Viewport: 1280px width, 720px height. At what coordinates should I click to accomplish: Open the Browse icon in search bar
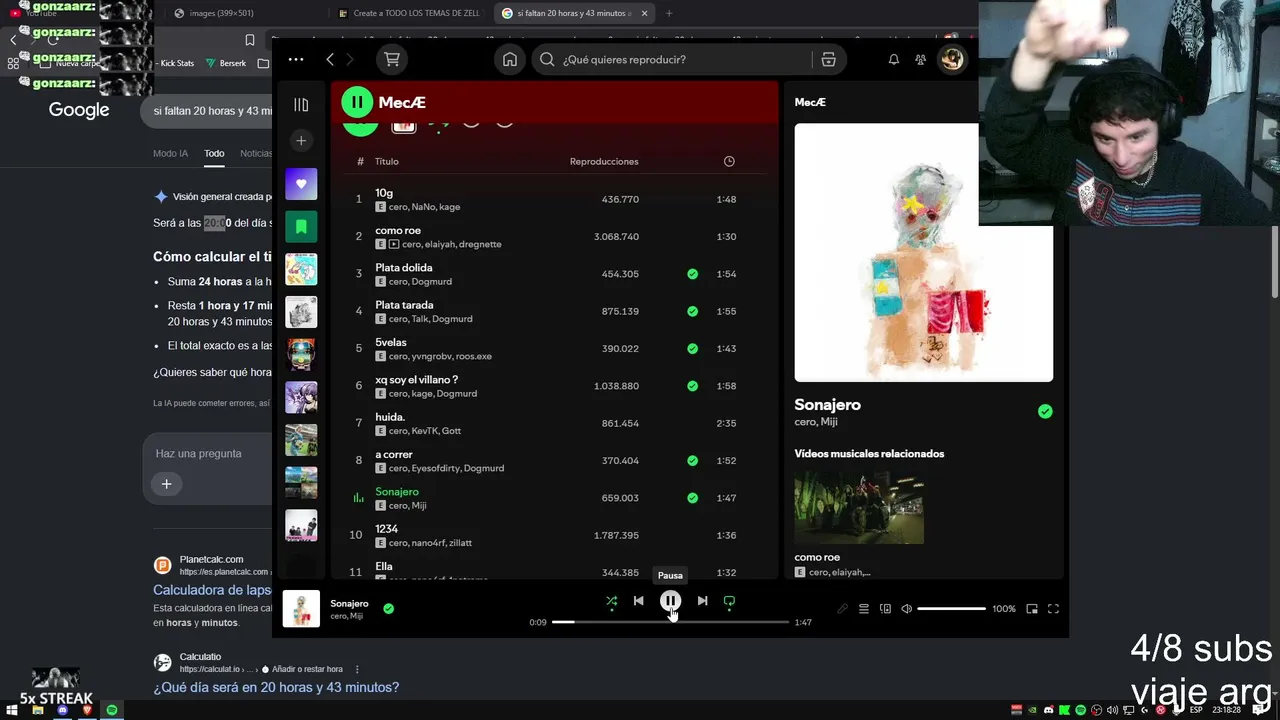828,60
